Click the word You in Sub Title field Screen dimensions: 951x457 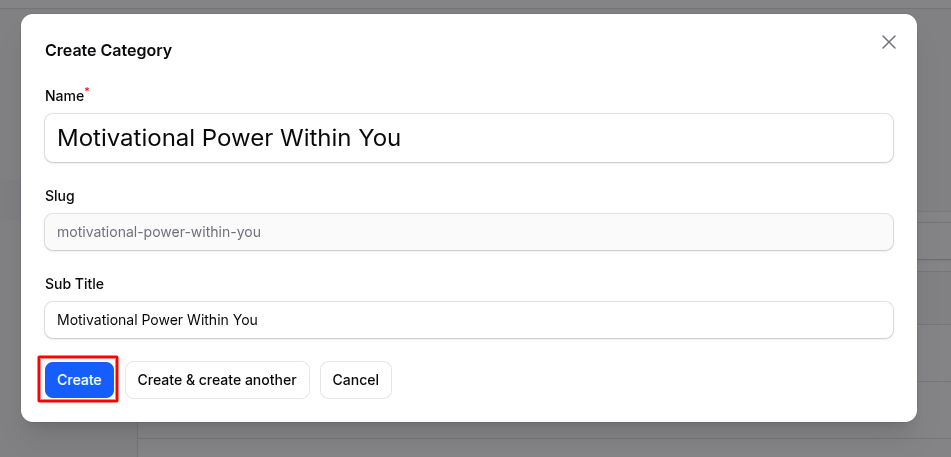246,320
